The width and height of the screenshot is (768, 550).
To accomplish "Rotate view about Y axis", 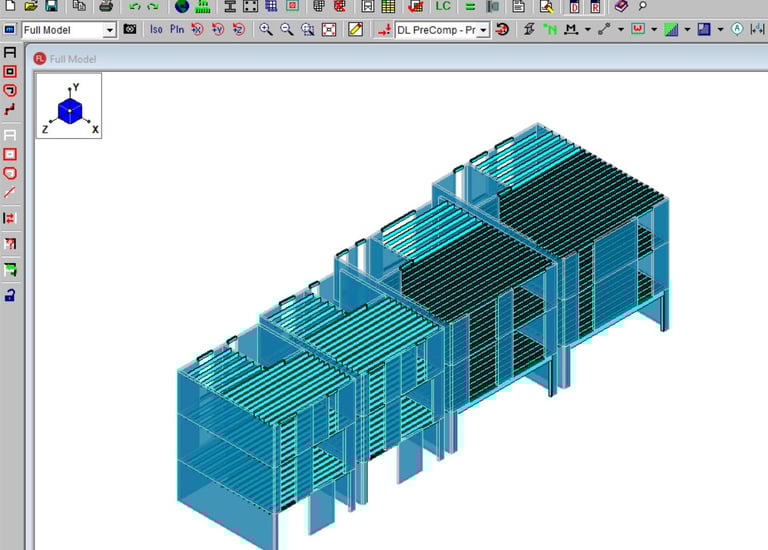I will 218,29.
